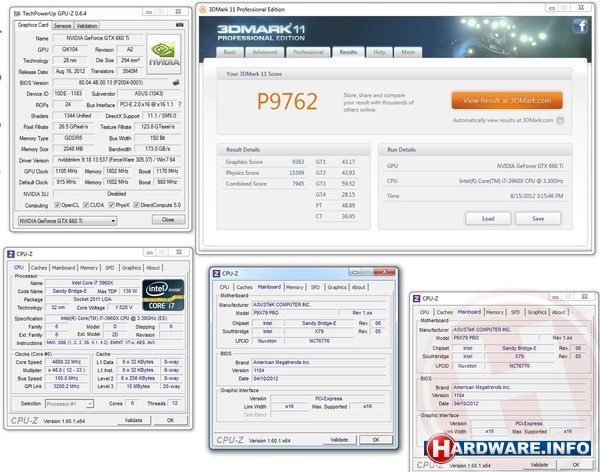Enable automatically view results at 3DMark.com
The width and height of the screenshot is (600, 472).
[560, 121]
